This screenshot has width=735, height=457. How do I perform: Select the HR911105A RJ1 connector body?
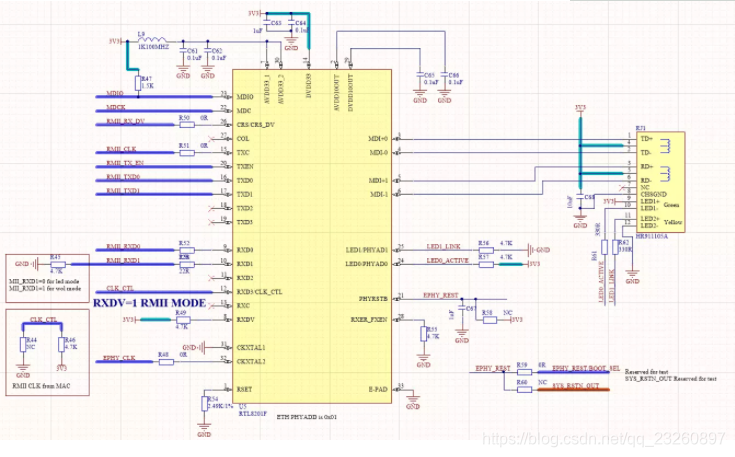[x=660, y=182]
